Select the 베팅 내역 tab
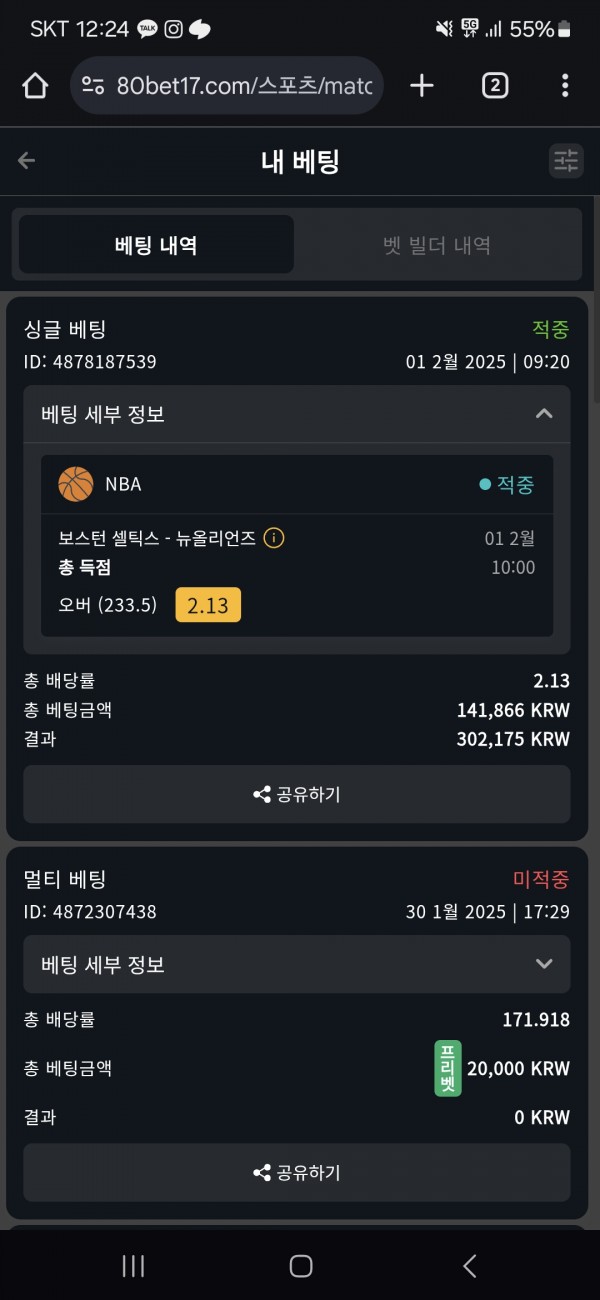600x1300 pixels. pos(156,245)
